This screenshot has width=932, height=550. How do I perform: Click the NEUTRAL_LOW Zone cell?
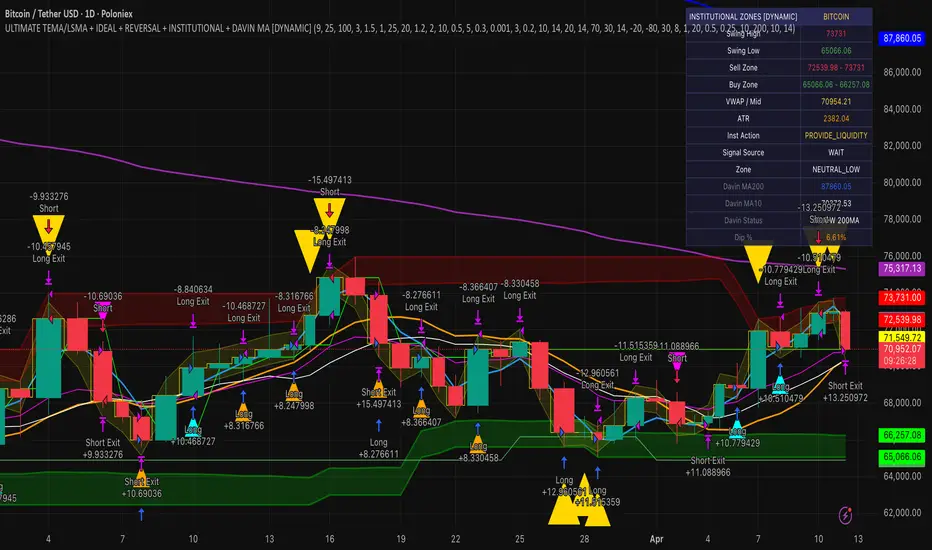pos(836,169)
